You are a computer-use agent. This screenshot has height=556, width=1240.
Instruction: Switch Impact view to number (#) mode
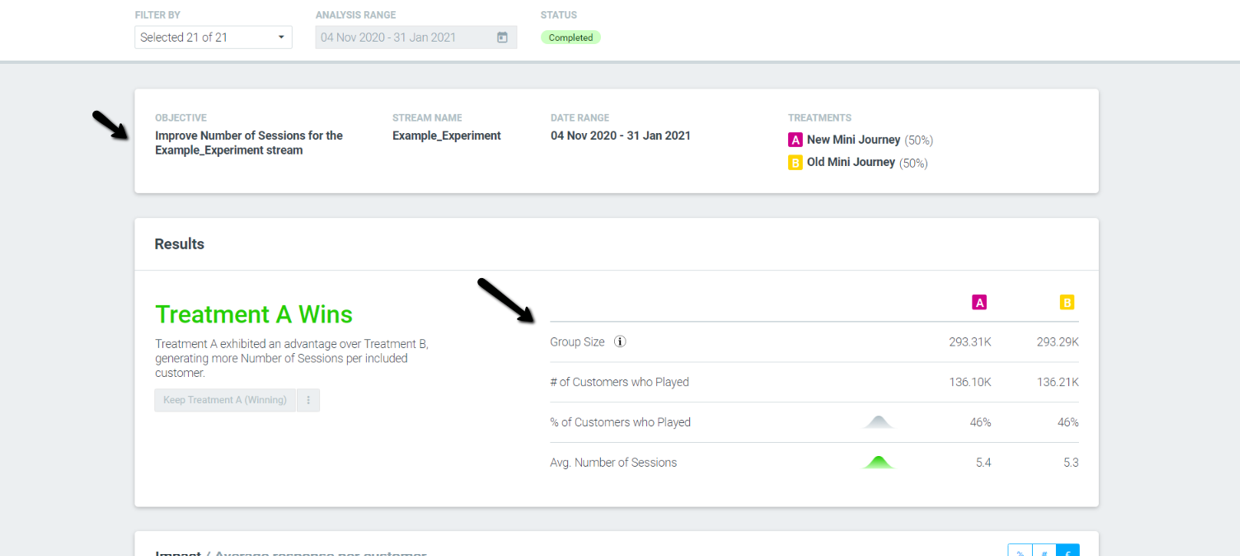(x=1044, y=551)
